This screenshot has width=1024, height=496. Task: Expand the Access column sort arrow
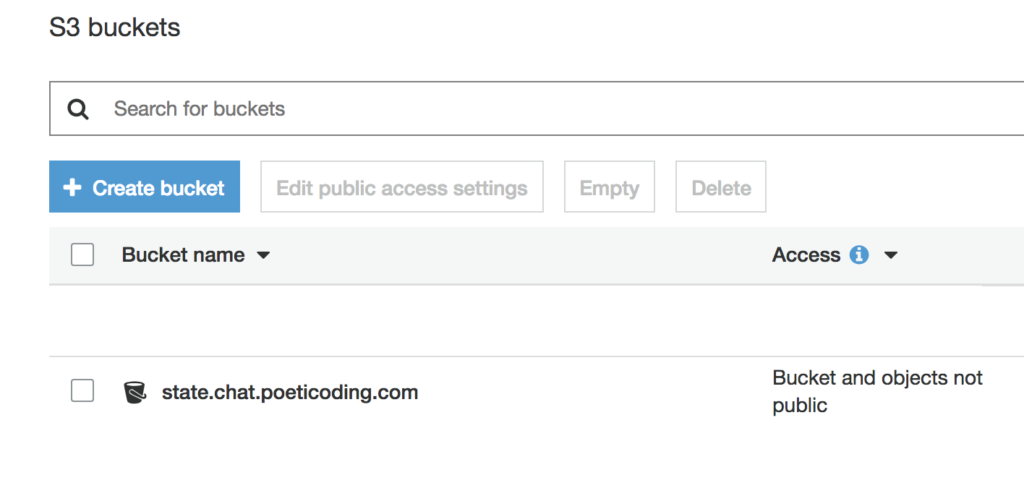(891, 255)
